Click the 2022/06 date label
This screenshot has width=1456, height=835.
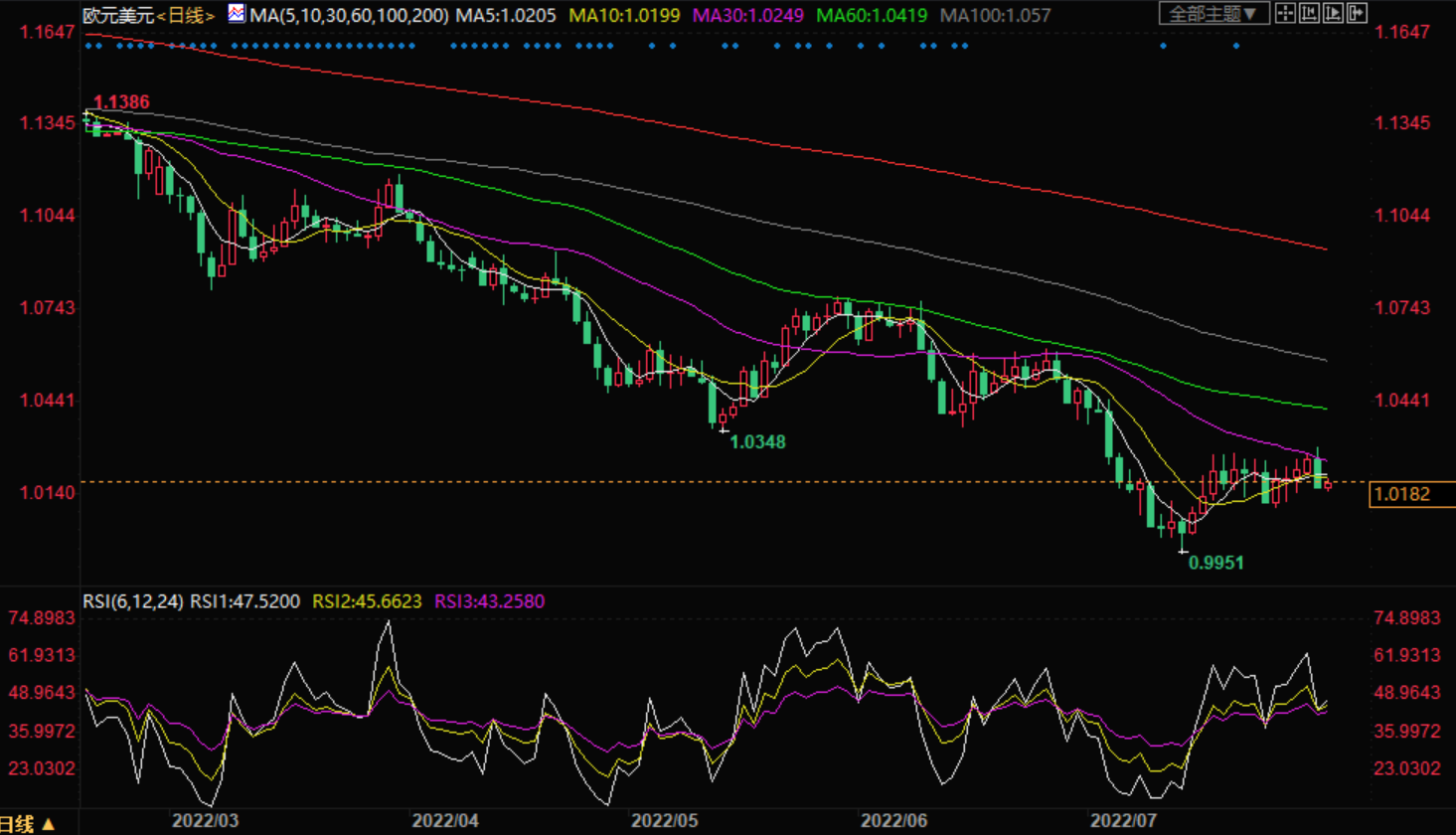point(893,821)
